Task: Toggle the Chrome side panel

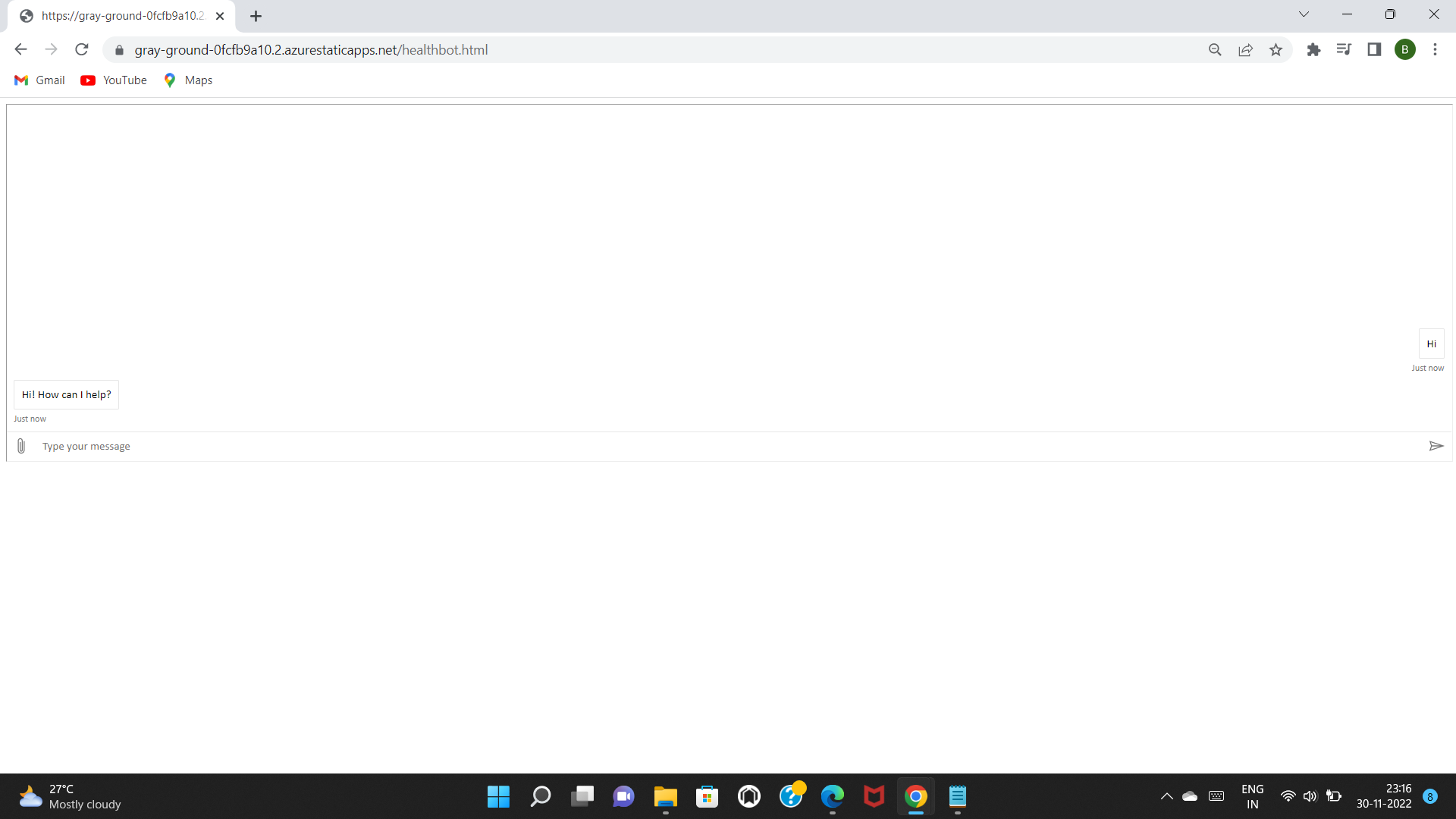Action: [x=1374, y=49]
